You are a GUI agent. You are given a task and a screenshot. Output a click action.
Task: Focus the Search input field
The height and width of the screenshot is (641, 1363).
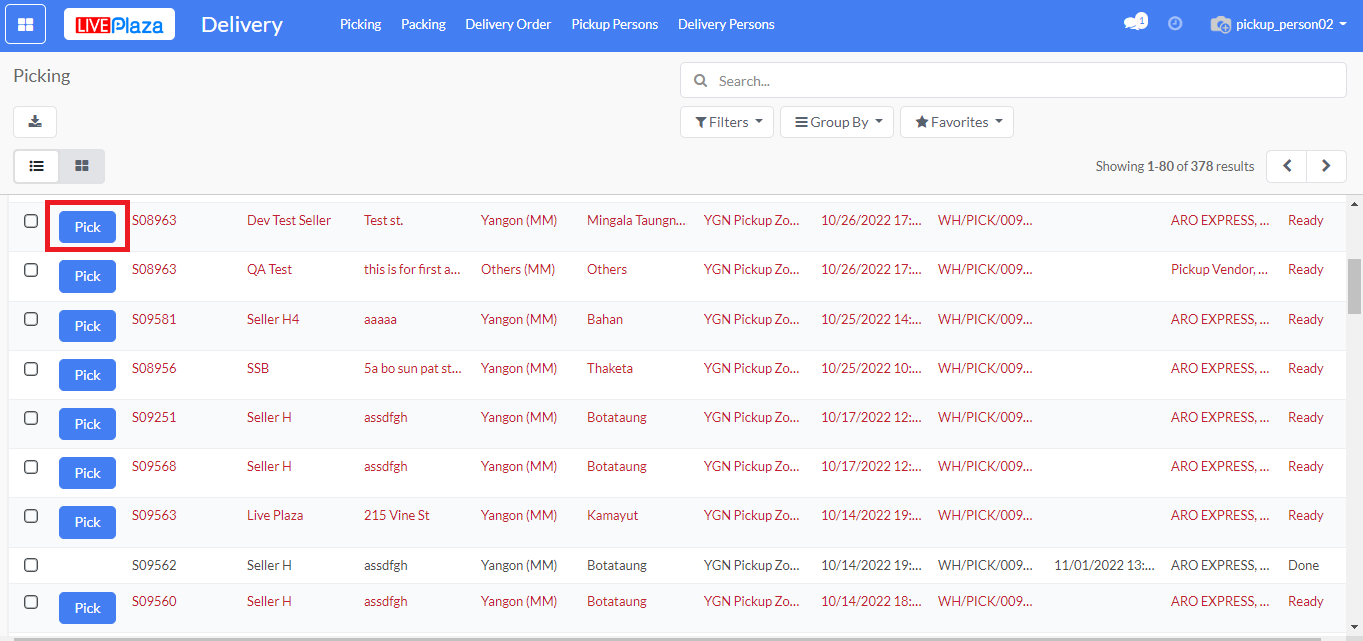click(1013, 81)
